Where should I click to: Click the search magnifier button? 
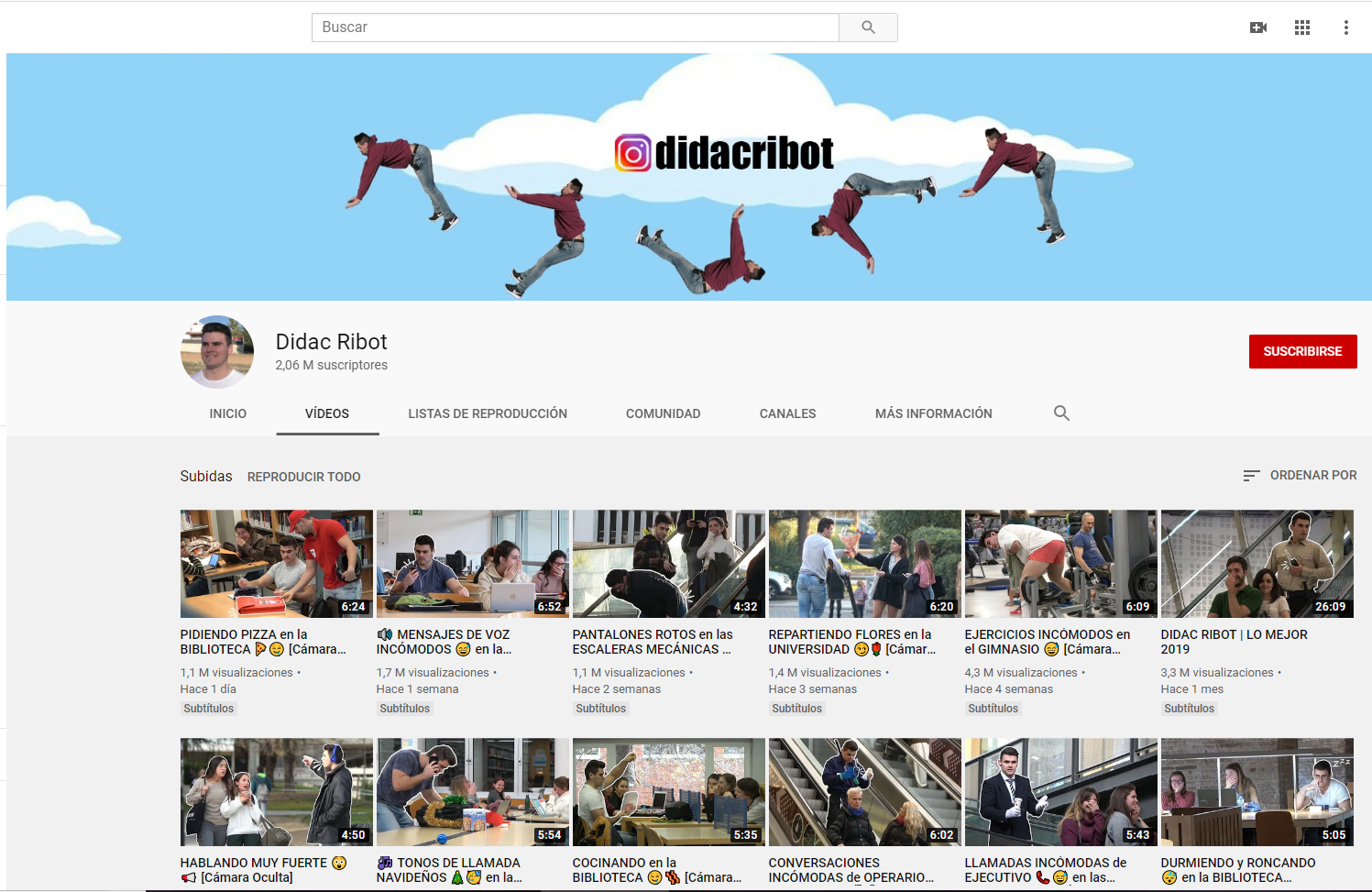click(867, 27)
